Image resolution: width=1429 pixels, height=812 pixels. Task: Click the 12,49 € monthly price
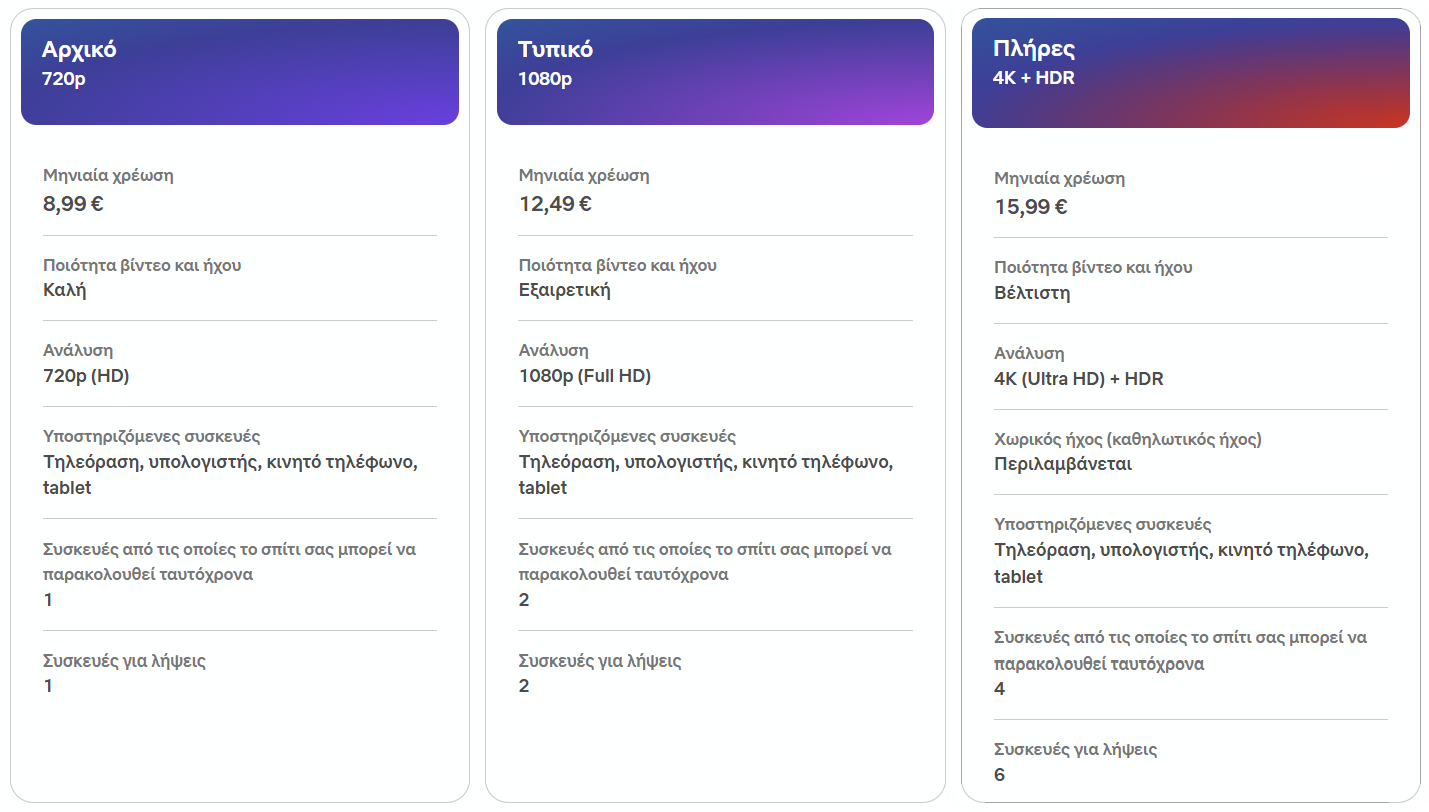[555, 204]
